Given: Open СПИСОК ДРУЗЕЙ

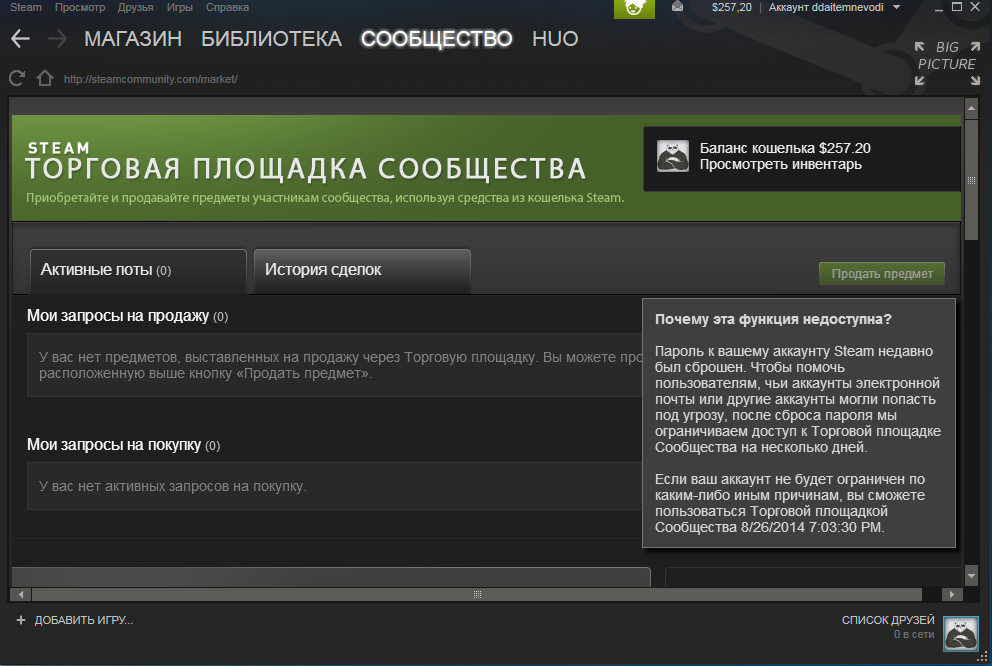Looking at the screenshot, I should pos(888,620).
